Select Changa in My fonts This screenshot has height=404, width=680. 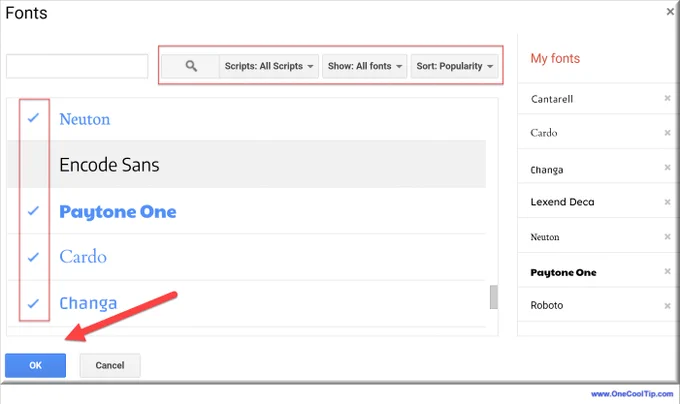pos(547,169)
